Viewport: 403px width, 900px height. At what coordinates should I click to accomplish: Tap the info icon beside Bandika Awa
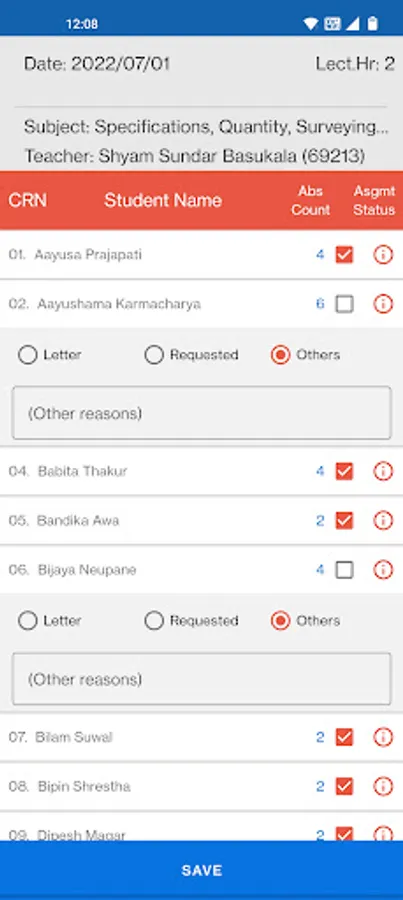tap(383, 521)
